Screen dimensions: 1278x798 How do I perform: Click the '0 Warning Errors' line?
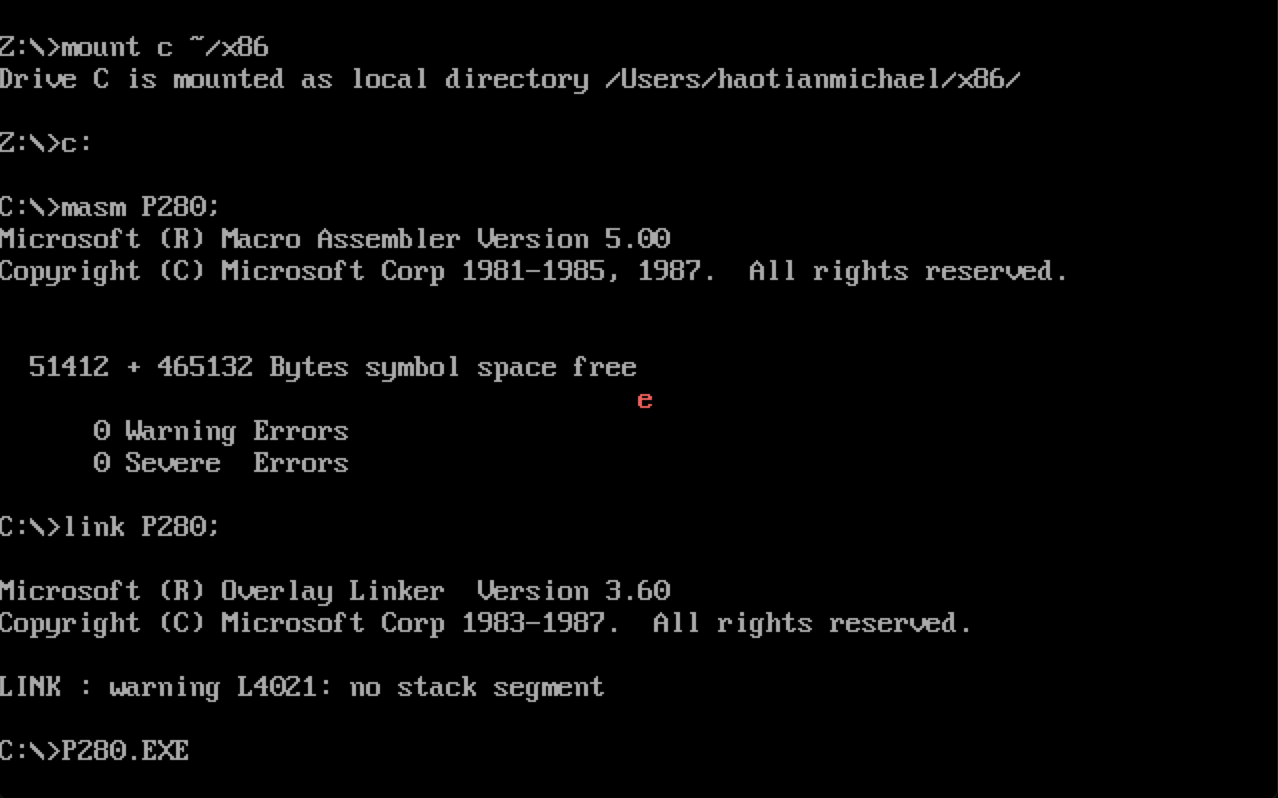tap(220, 431)
